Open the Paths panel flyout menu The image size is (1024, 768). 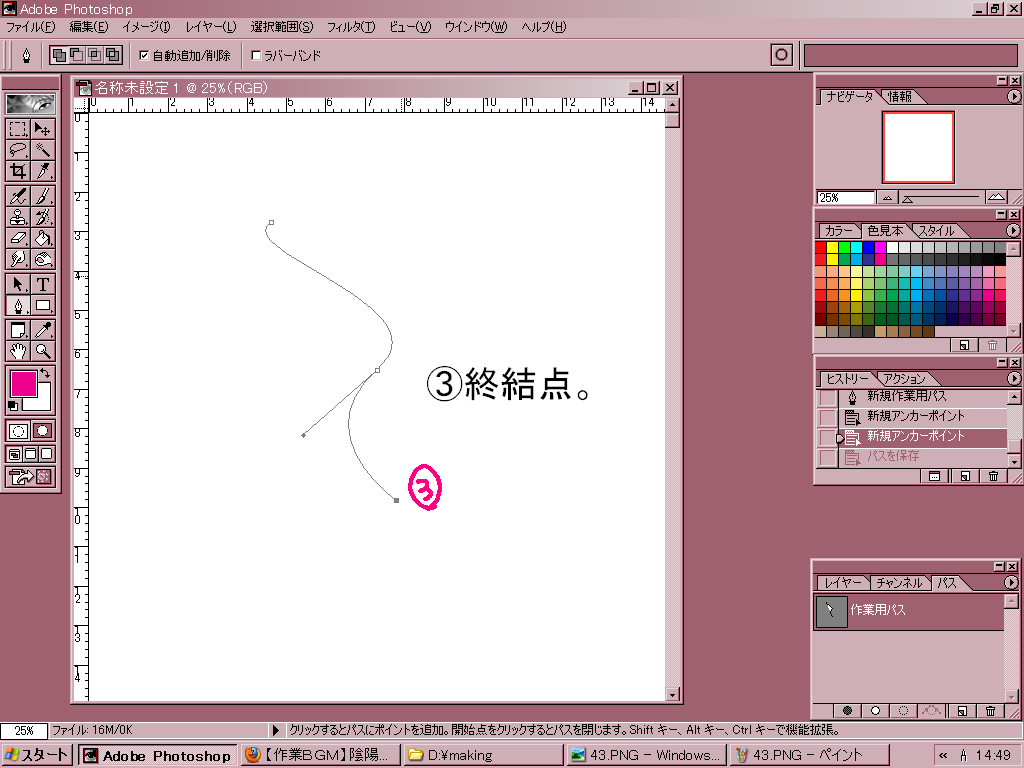click(x=1012, y=582)
